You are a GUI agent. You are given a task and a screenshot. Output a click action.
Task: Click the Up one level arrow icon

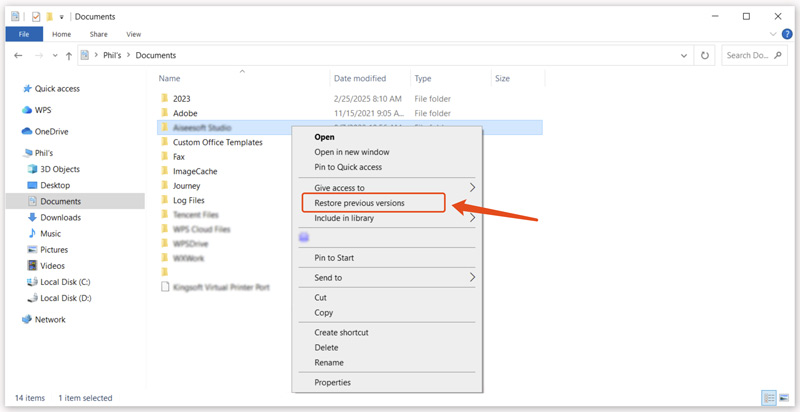(x=68, y=56)
